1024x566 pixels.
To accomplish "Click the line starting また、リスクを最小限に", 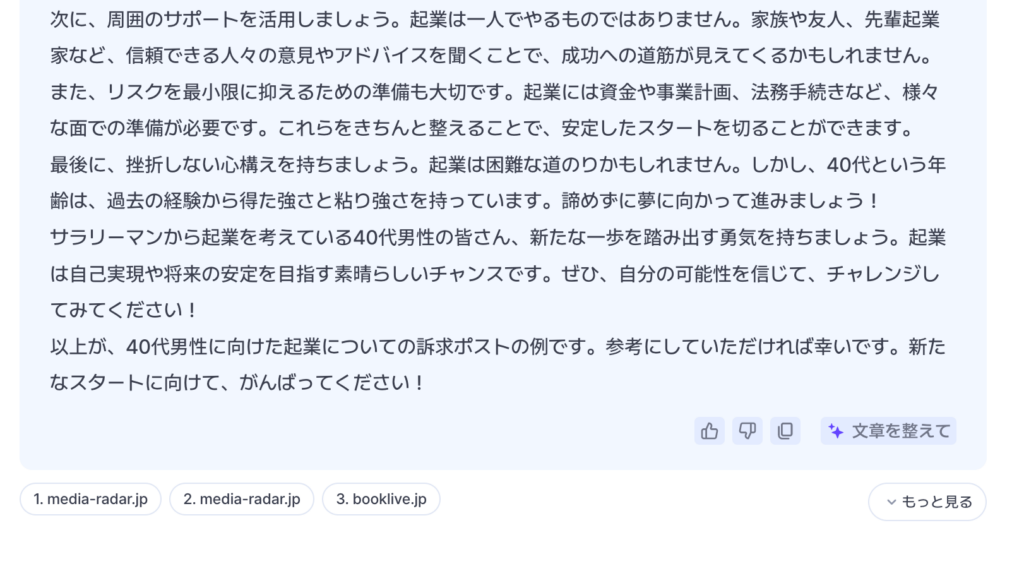I will (x=495, y=92).
